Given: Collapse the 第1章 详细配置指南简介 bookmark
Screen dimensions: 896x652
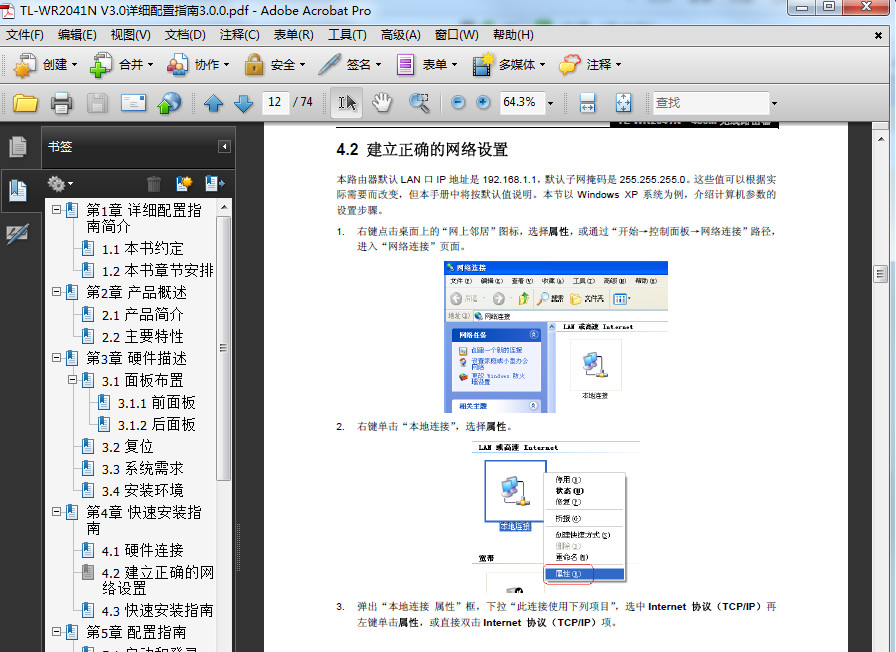Looking at the screenshot, I should [57, 210].
